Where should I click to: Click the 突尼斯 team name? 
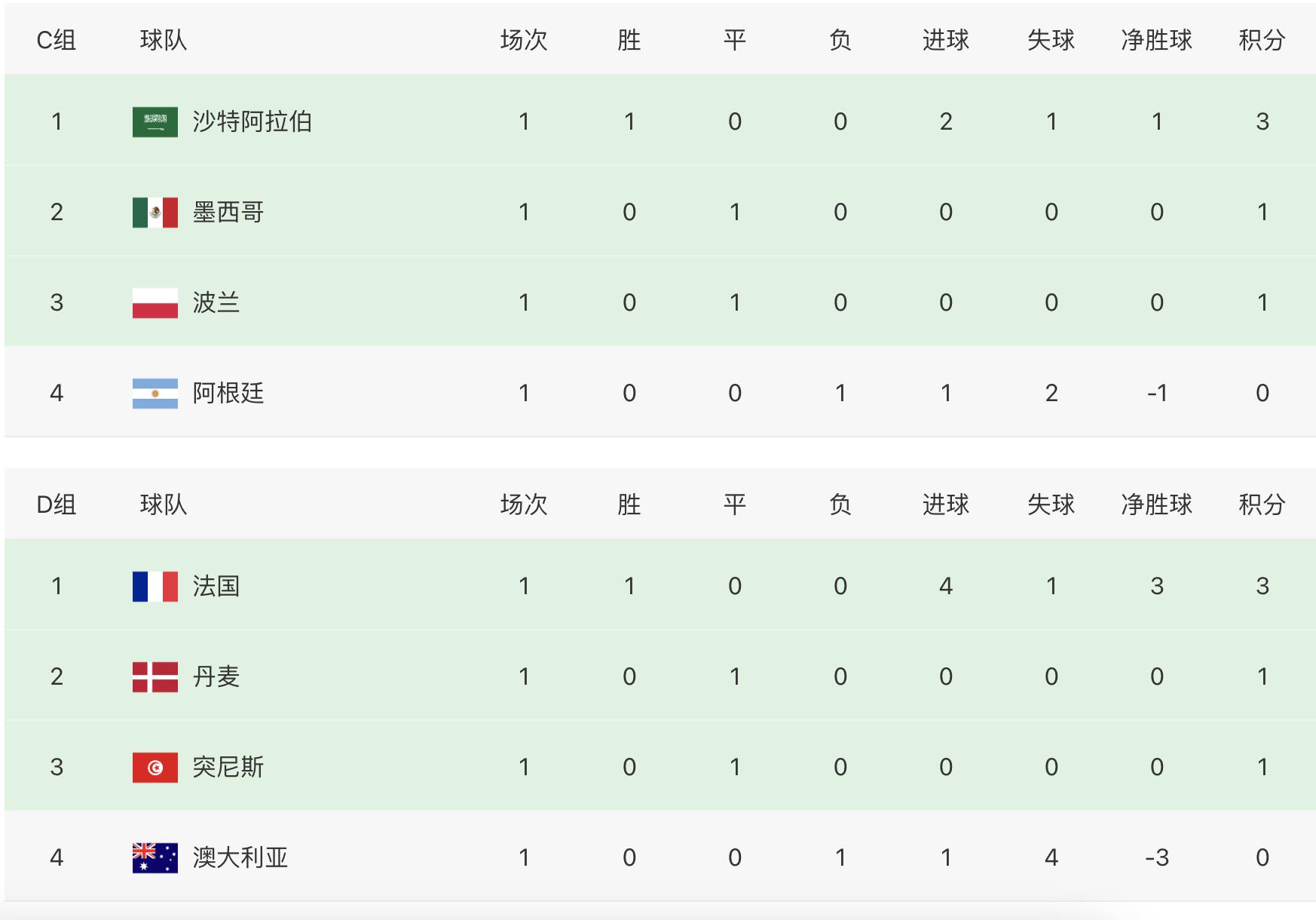pos(228,767)
